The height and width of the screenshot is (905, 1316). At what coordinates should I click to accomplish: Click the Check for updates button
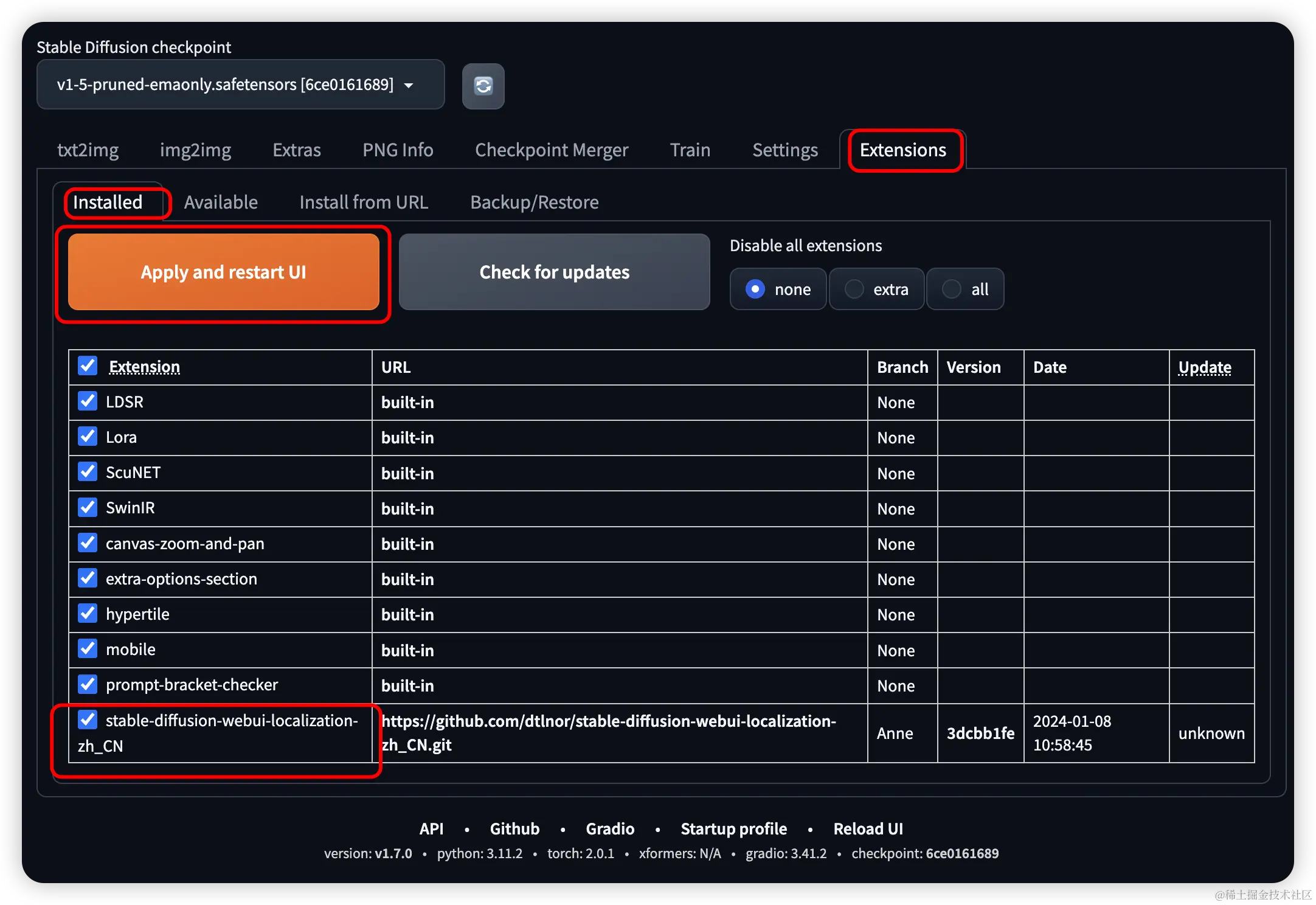(555, 272)
